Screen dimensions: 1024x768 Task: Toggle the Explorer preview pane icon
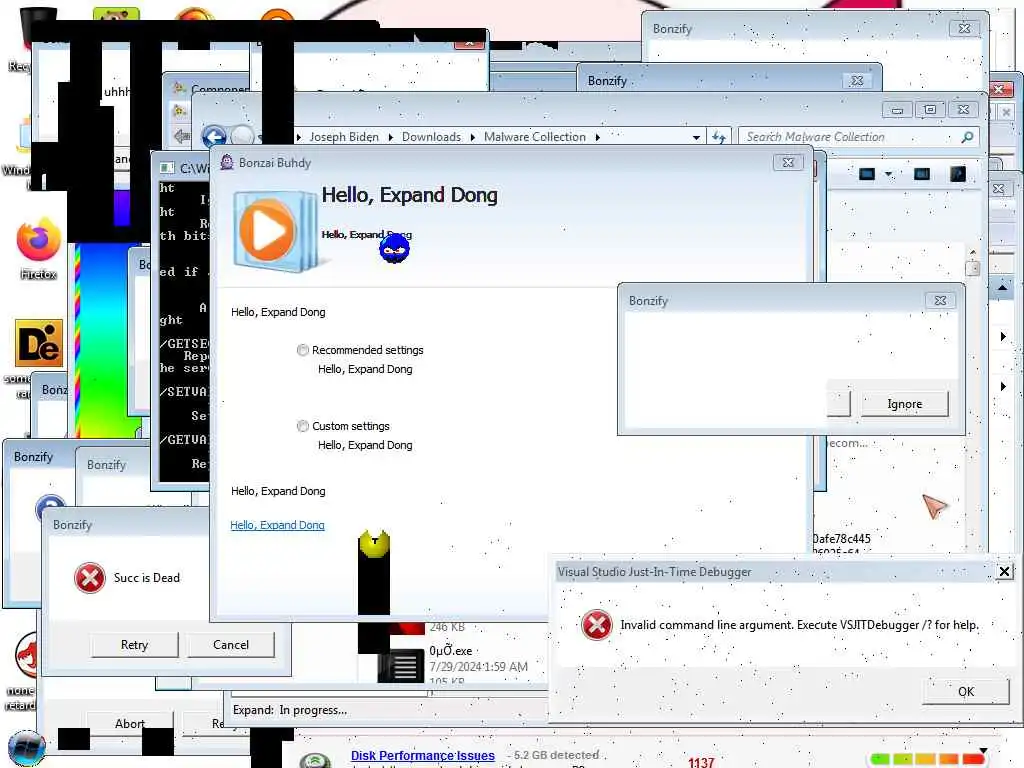tap(921, 174)
